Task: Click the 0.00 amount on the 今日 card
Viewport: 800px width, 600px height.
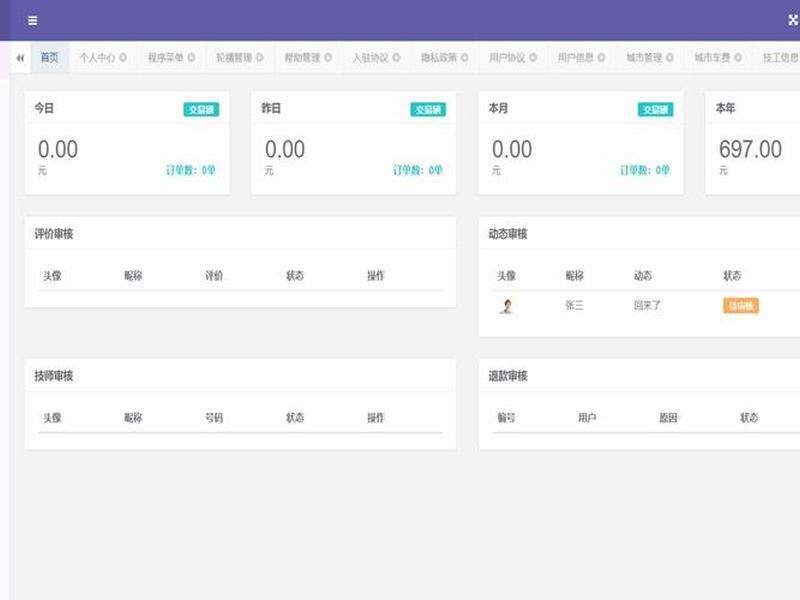Action: click(58, 149)
